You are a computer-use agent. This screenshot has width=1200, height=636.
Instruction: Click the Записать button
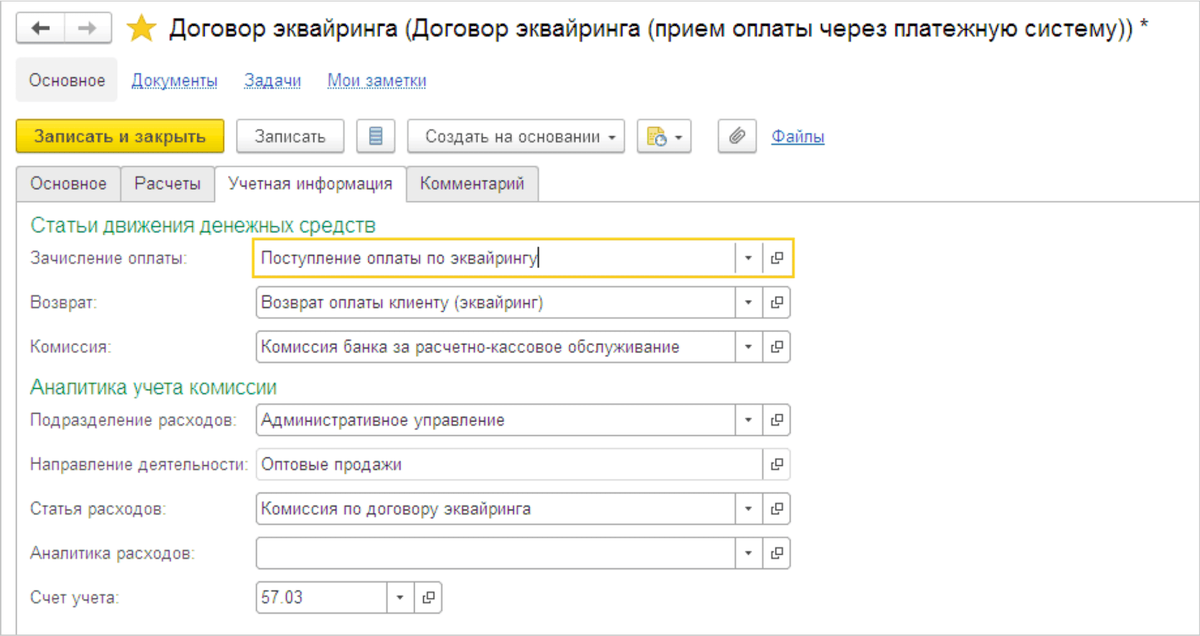290,136
